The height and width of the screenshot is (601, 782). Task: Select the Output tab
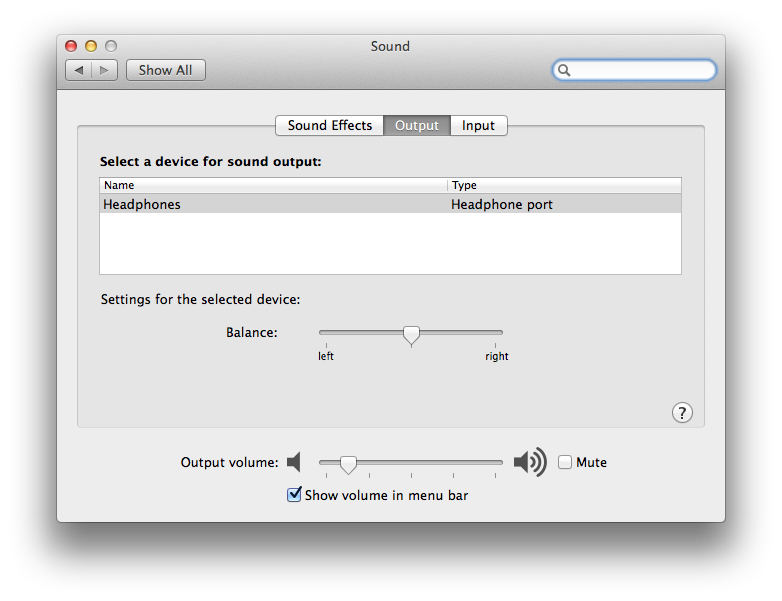tap(417, 125)
